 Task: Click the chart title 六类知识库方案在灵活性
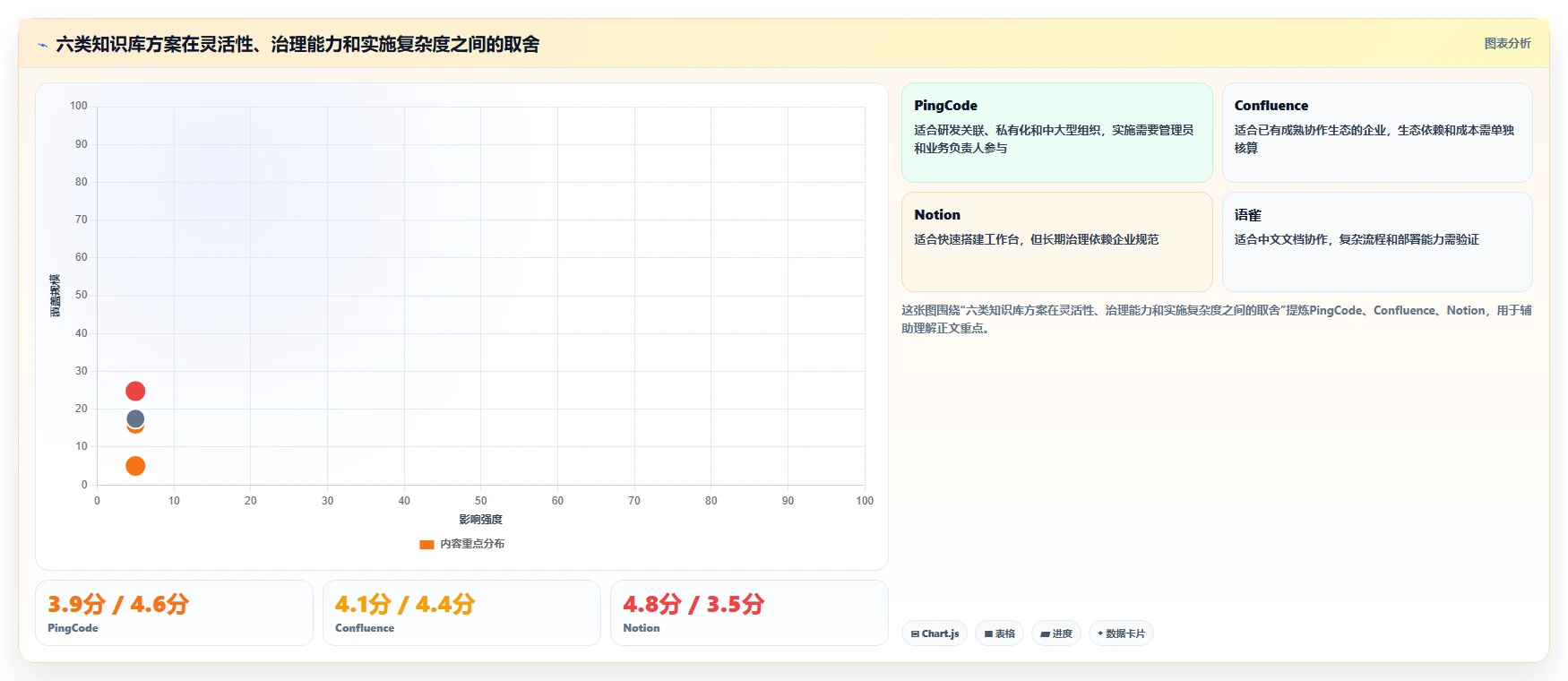(x=297, y=44)
